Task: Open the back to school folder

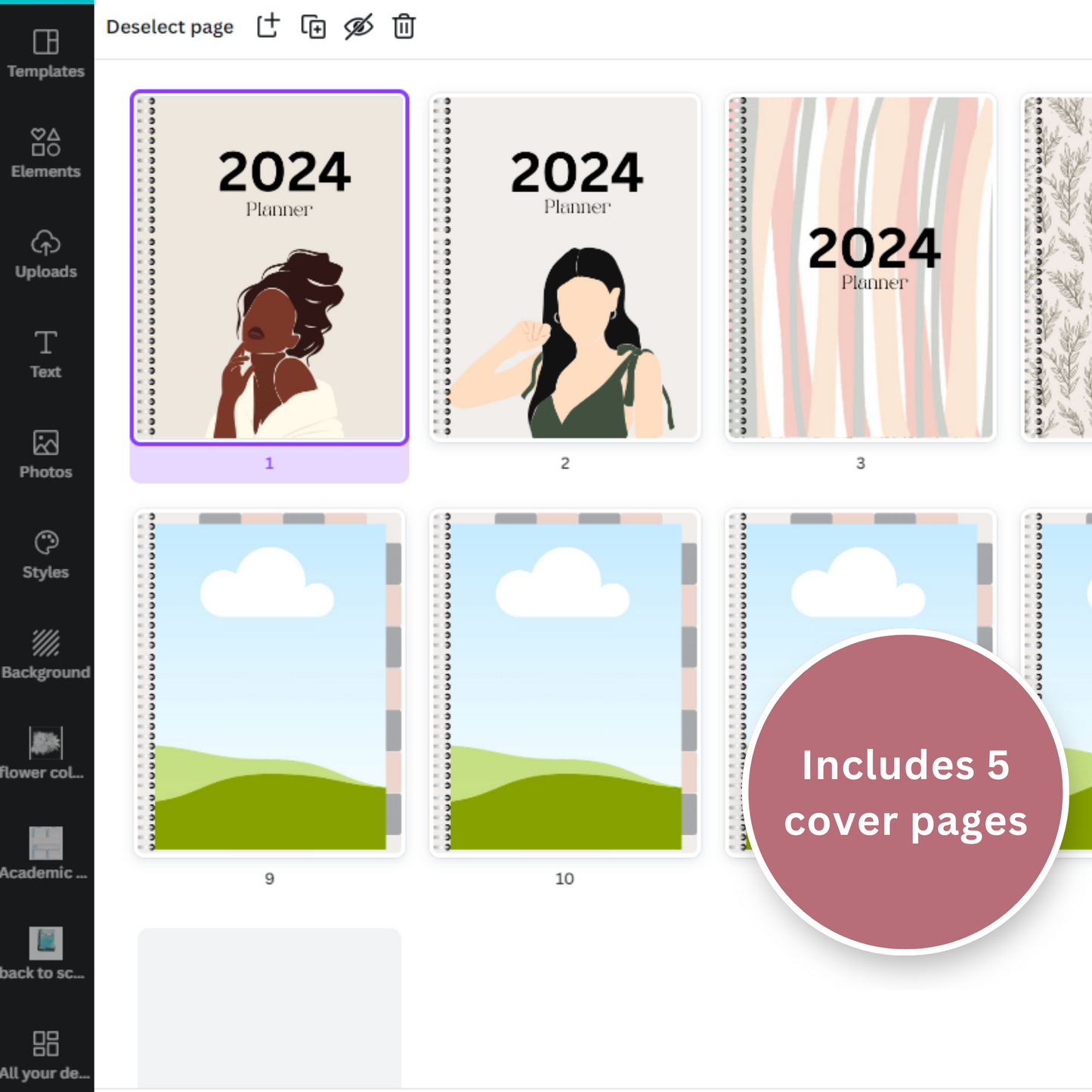Action: click(x=46, y=954)
